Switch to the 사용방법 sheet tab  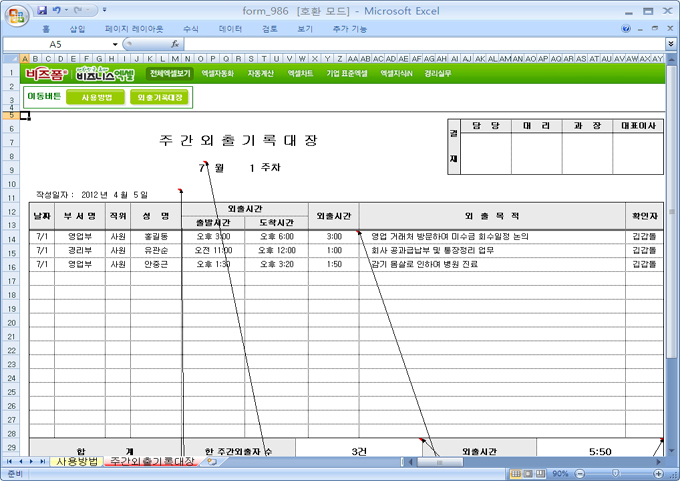tap(77, 462)
